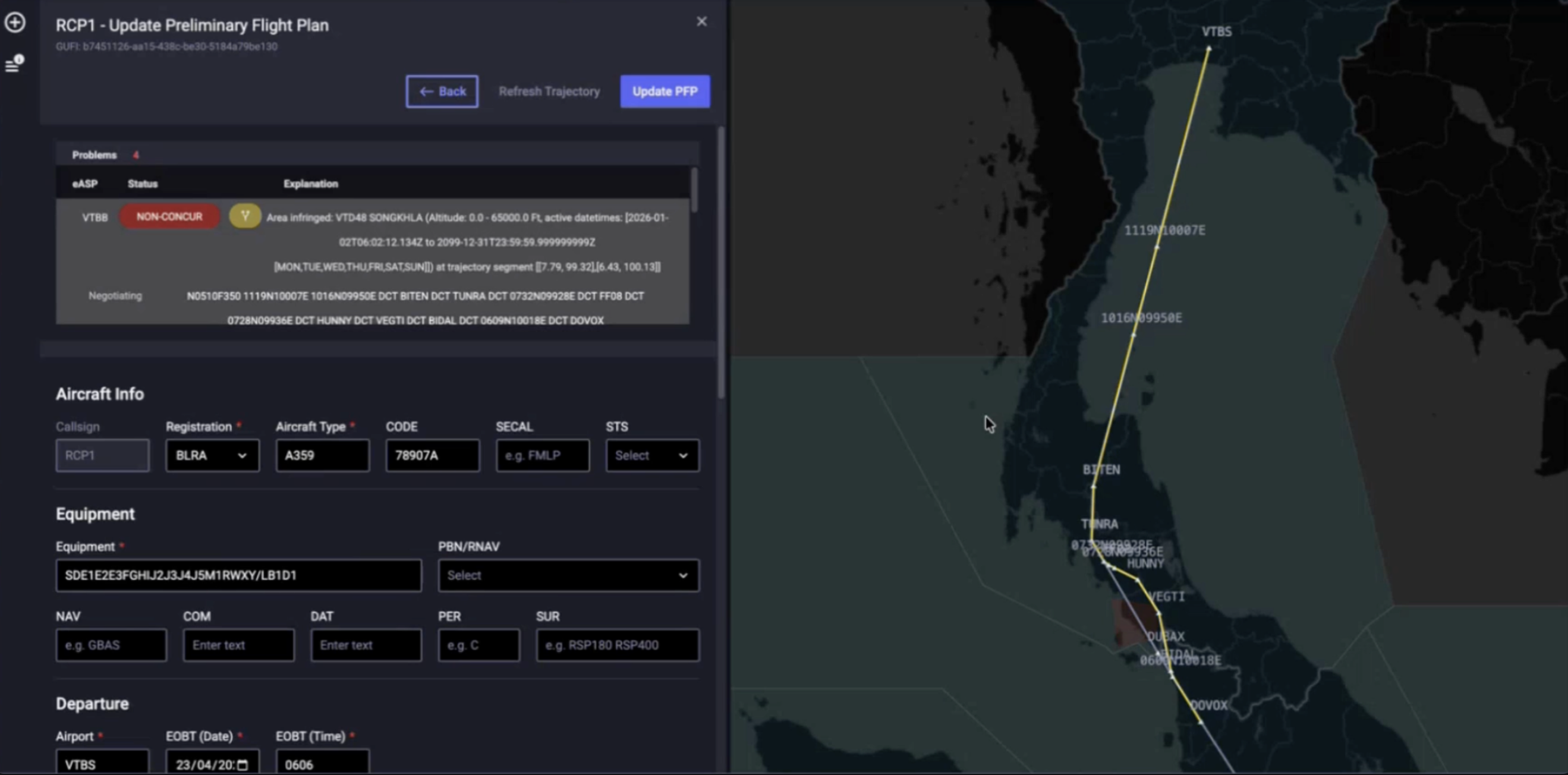The image size is (1568, 775).
Task: Open the EOBT date calendar picker icon
Action: pos(243,765)
